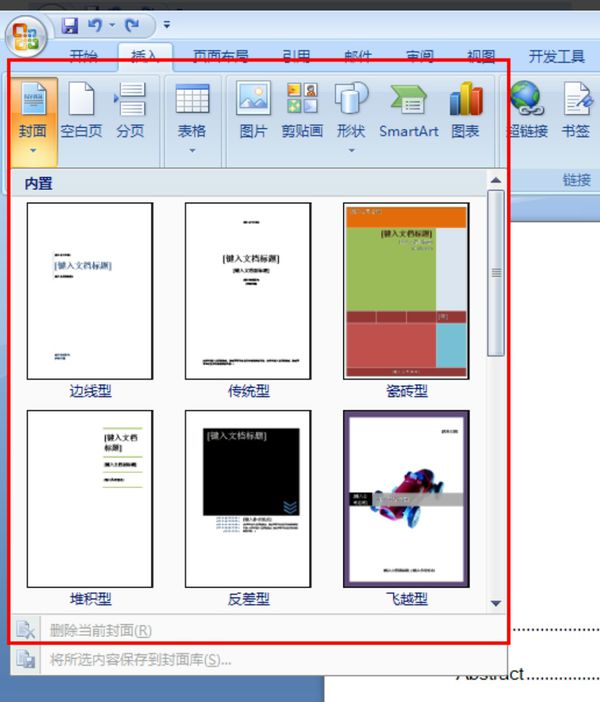Insert a bookmark (书签)

pos(576,111)
